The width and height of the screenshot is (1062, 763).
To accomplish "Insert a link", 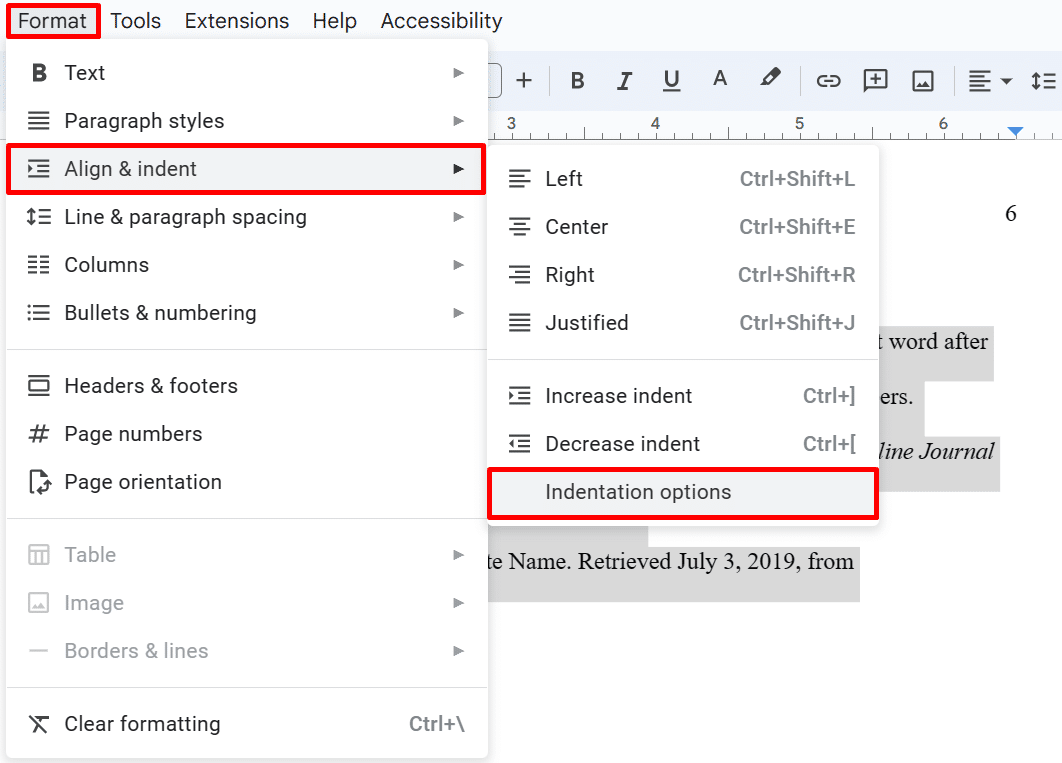I will click(828, 80).
